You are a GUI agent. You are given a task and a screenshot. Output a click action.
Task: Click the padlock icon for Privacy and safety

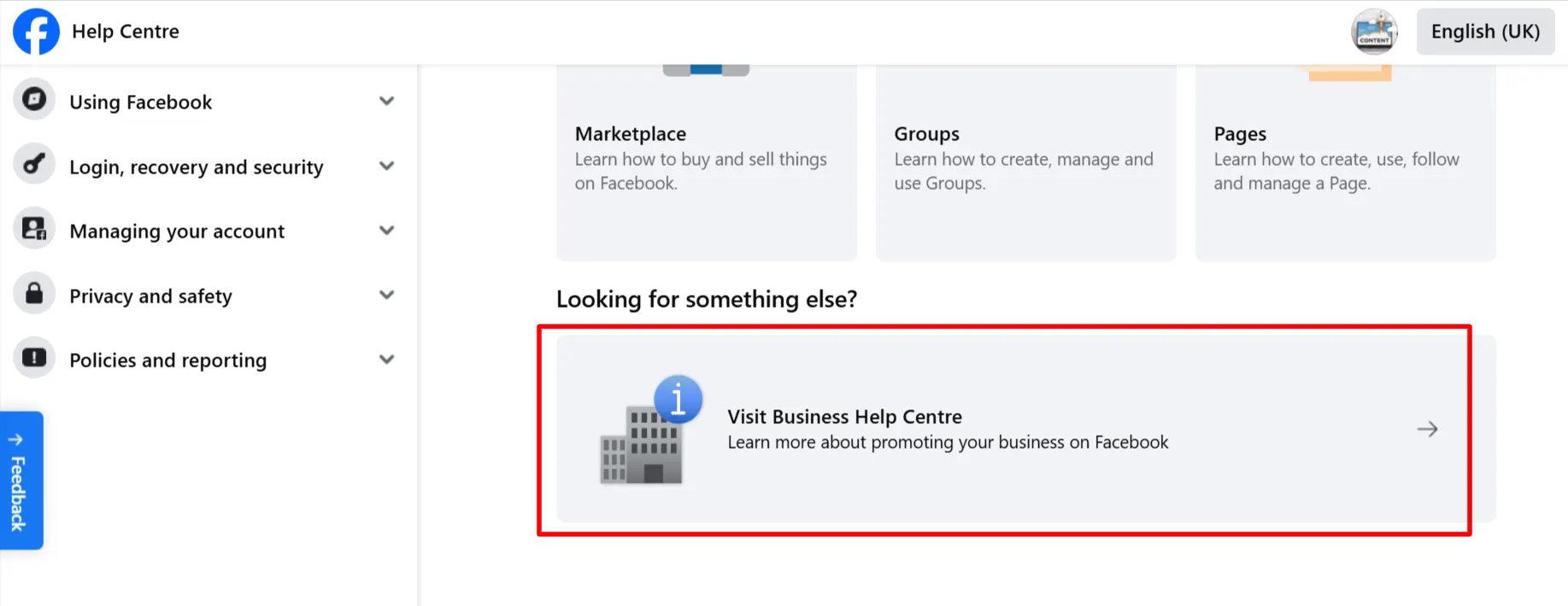point(33,292)
